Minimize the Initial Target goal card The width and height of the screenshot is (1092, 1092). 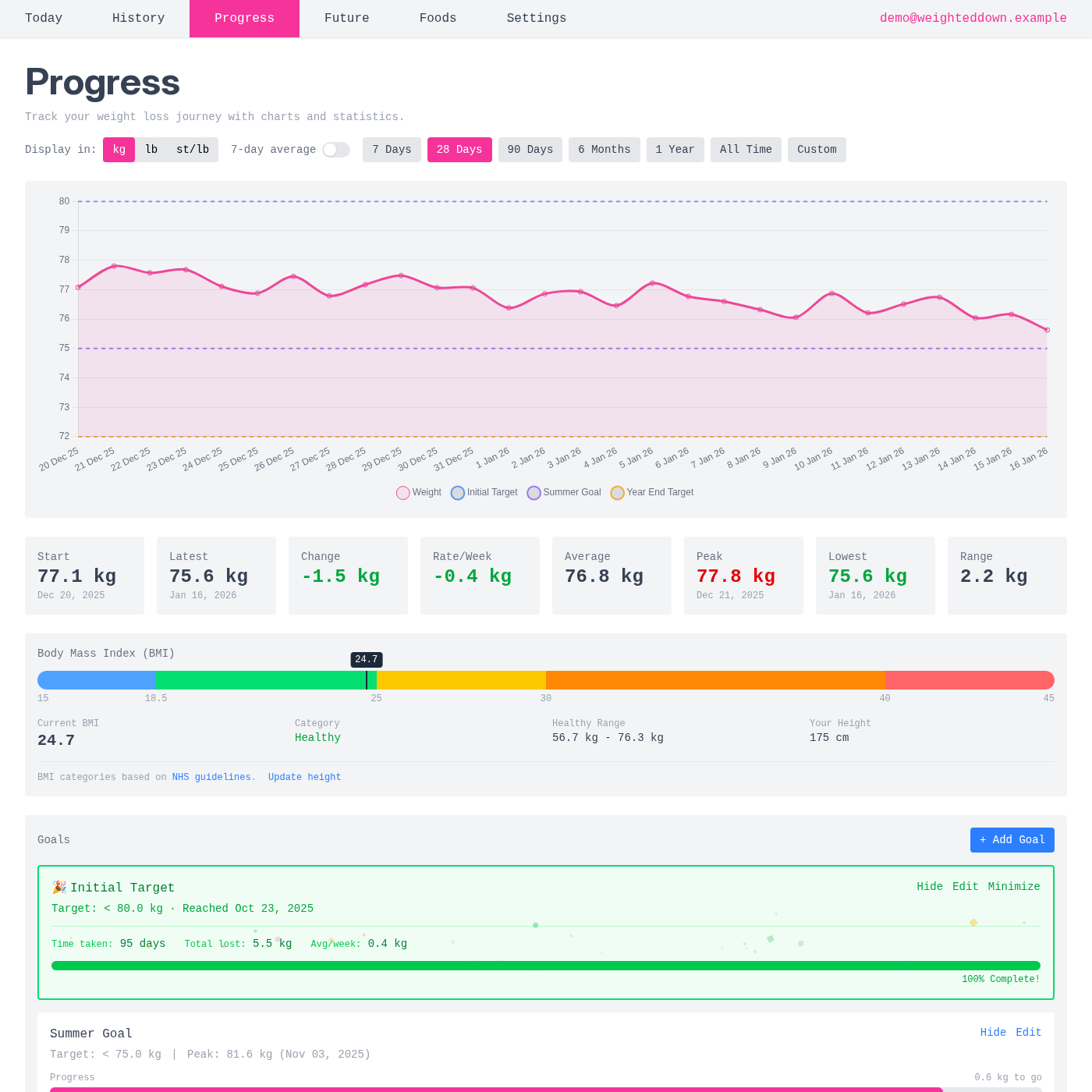point(1014,887)
